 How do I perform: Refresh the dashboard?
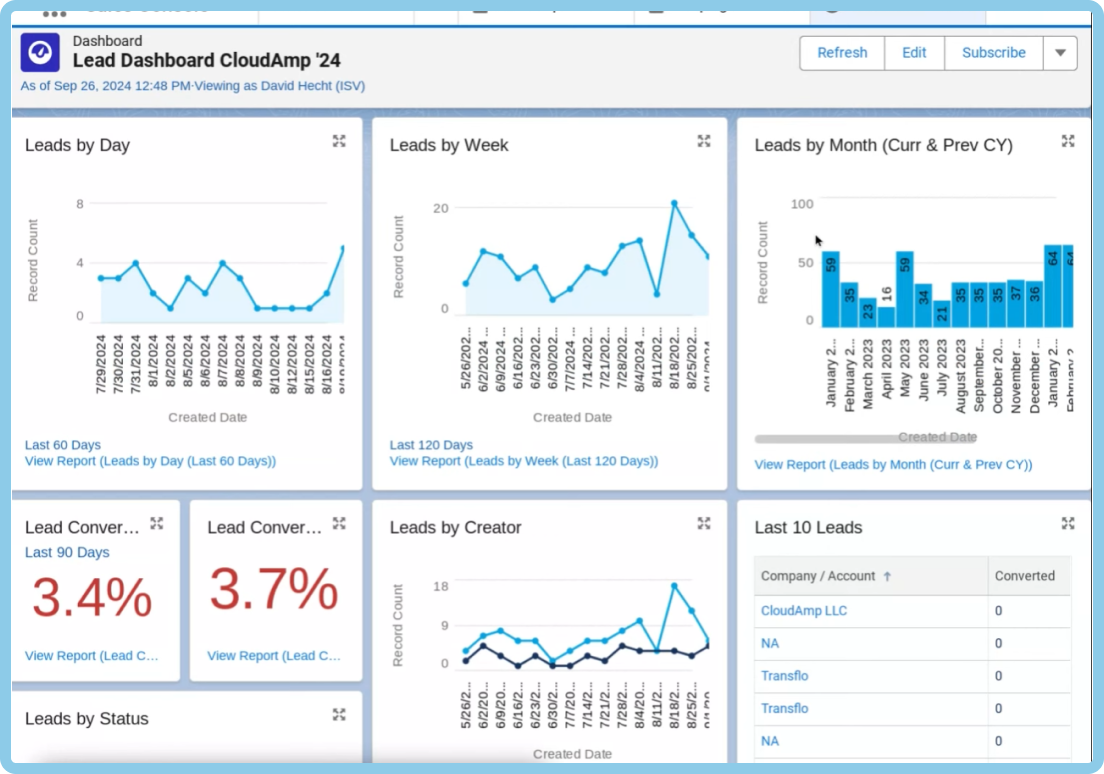[x=842, y=53]
